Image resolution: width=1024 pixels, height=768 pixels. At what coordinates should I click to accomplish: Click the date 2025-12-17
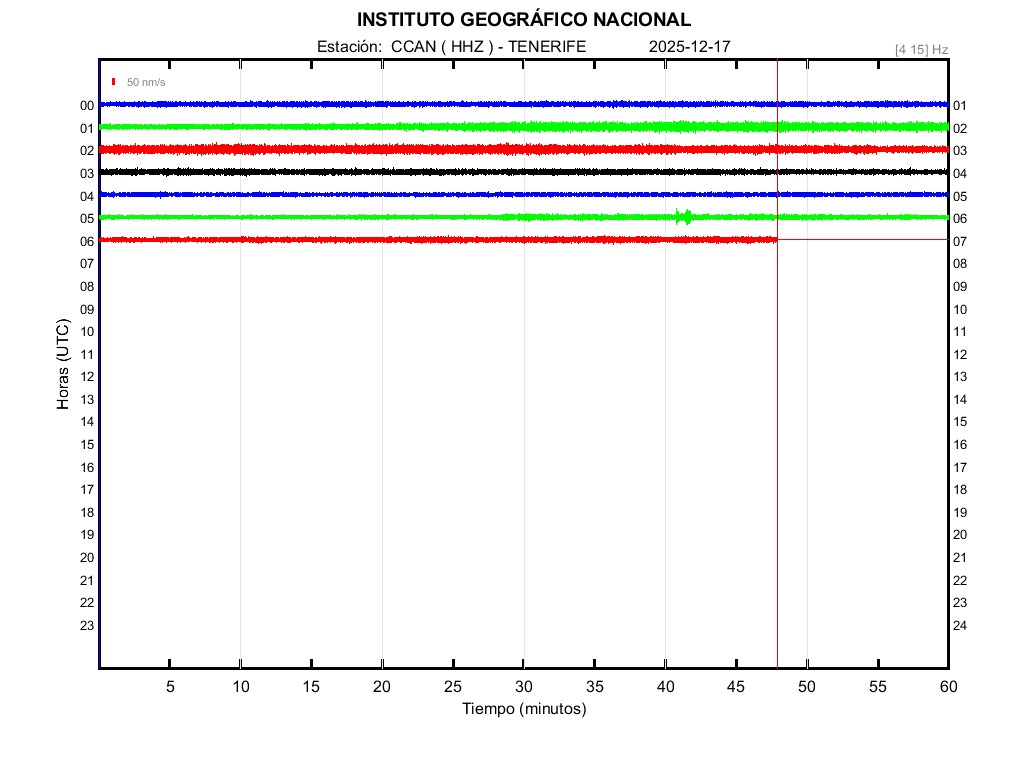[x=689, y=47]
